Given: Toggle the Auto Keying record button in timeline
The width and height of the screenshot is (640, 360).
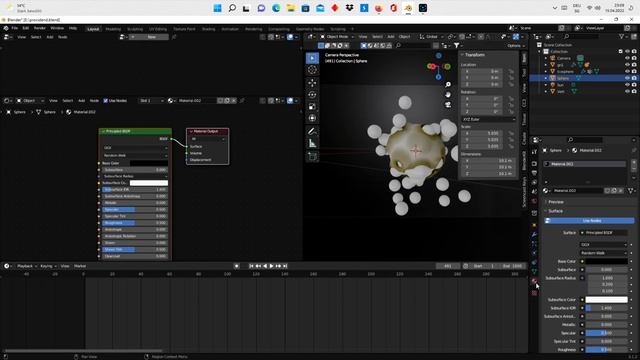Looking at the screenshot, I should pos(236,266).
